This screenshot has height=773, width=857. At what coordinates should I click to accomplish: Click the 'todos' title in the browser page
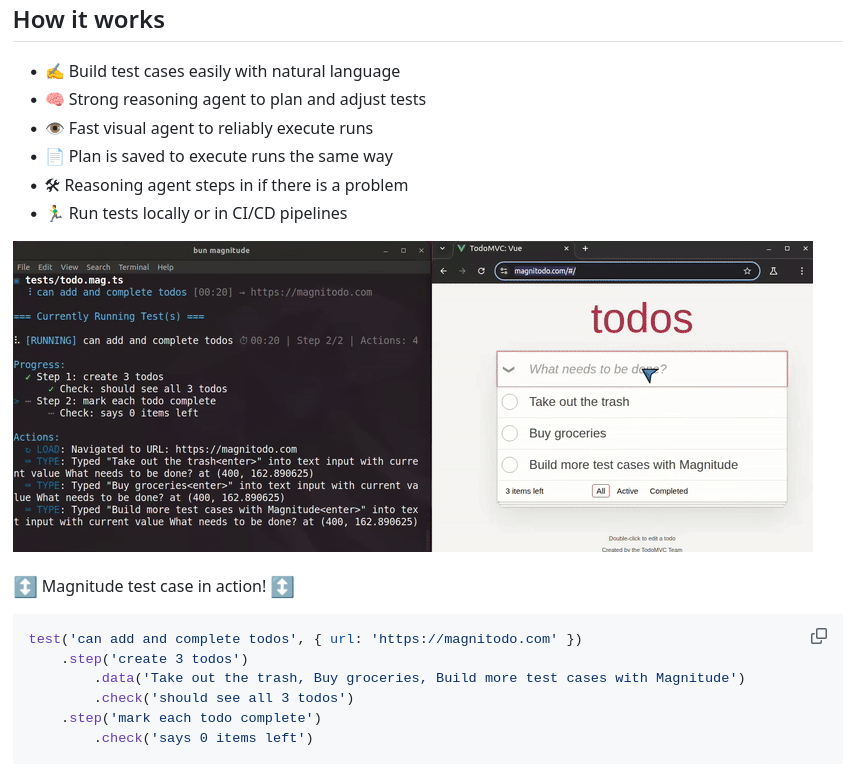coord(642,319)
